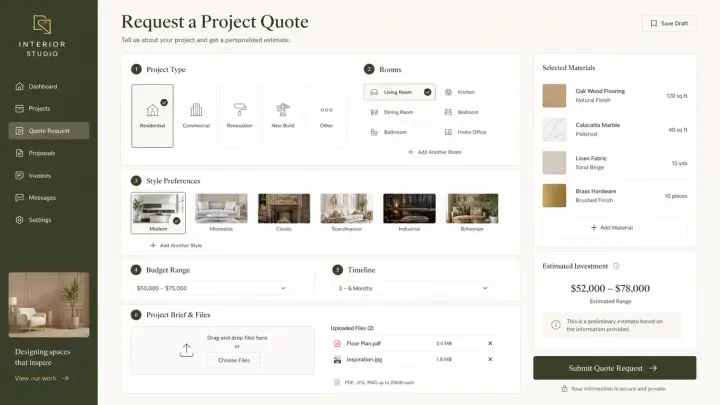Select Quote Request sidebar item
The width and height of the screenshot is (720, 405).
(49, 131)
